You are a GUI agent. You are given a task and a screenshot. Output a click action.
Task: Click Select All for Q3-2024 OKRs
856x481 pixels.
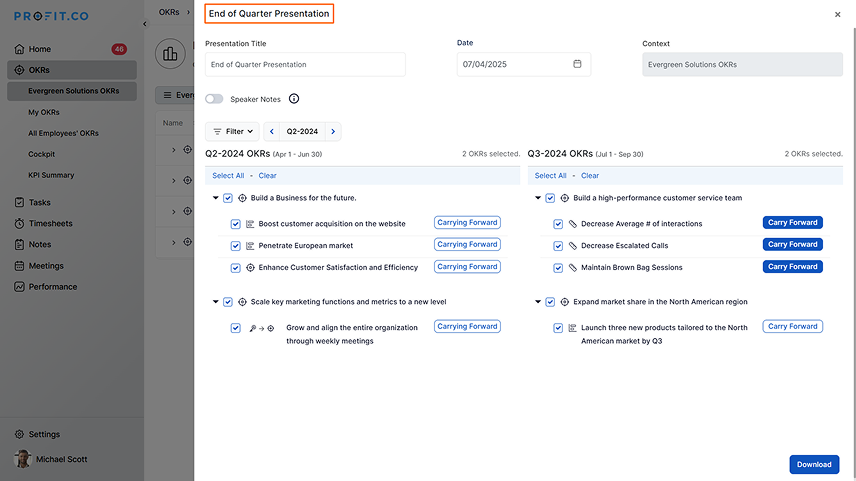550,176
